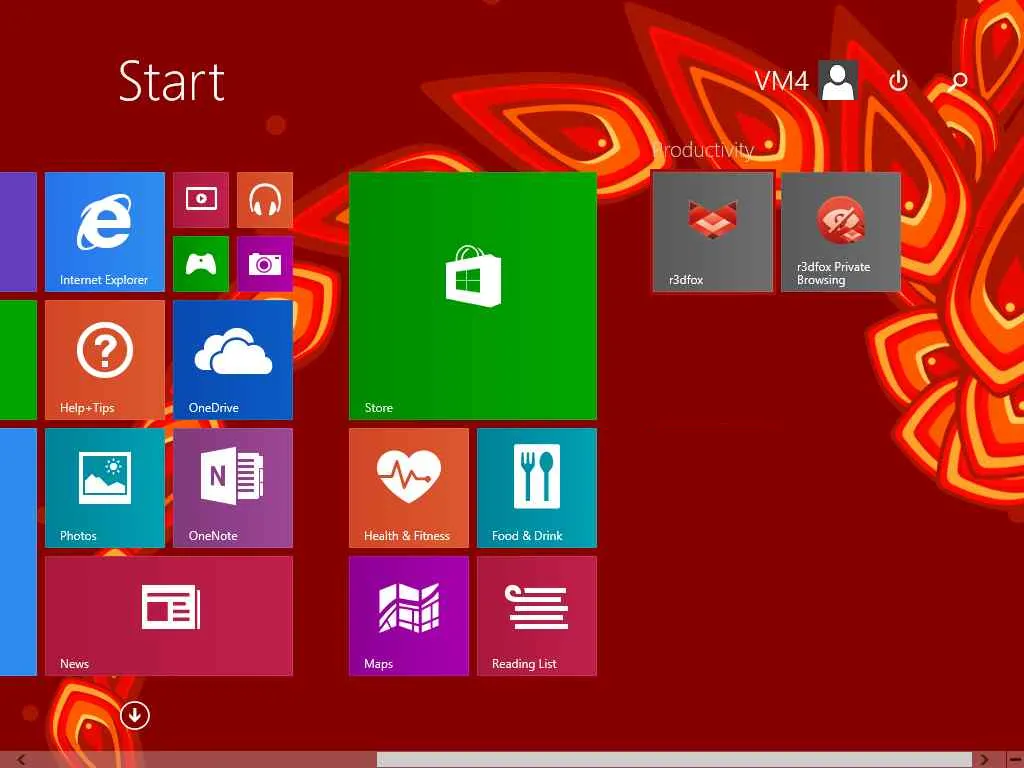Open the Xbox Games tile
Viewport: 1024px width, 768px height.
point(201,264)
